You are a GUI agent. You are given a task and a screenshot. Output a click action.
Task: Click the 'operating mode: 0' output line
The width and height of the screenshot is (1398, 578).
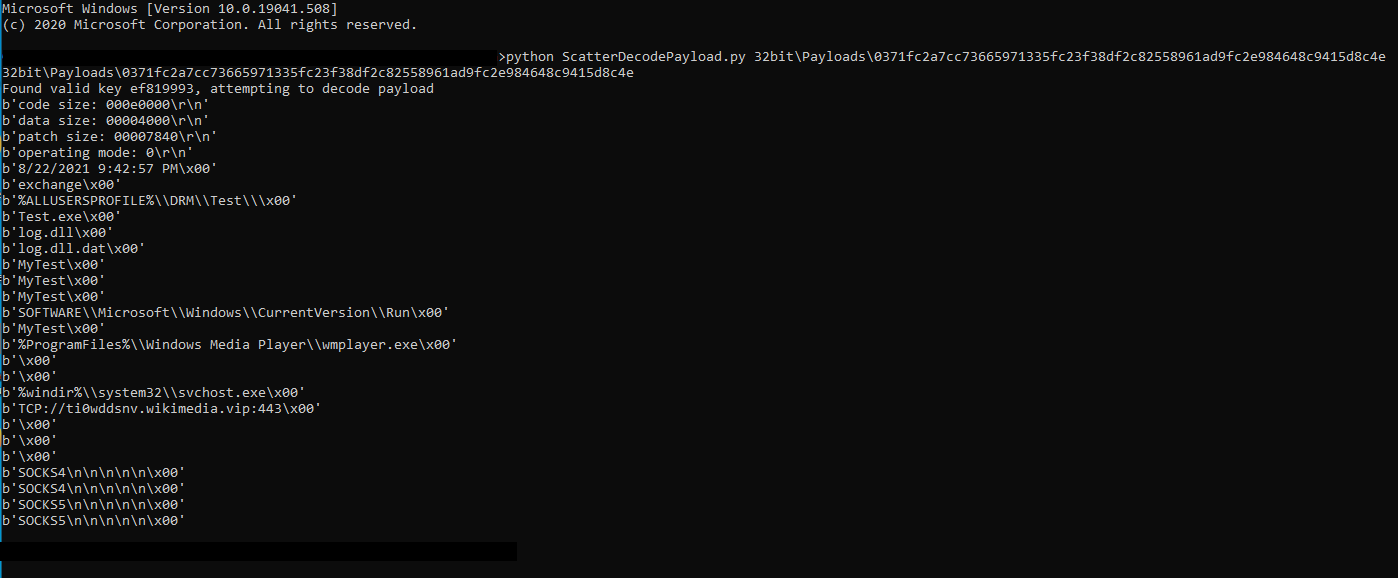click(97, 153)
